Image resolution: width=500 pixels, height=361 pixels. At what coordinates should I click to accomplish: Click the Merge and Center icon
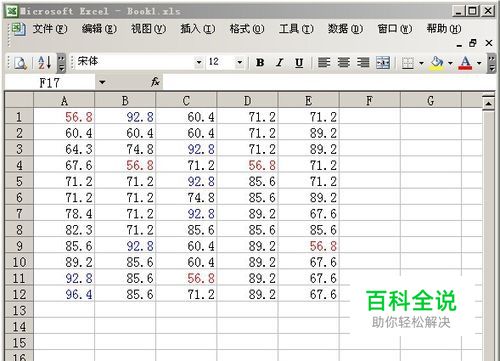383,63
